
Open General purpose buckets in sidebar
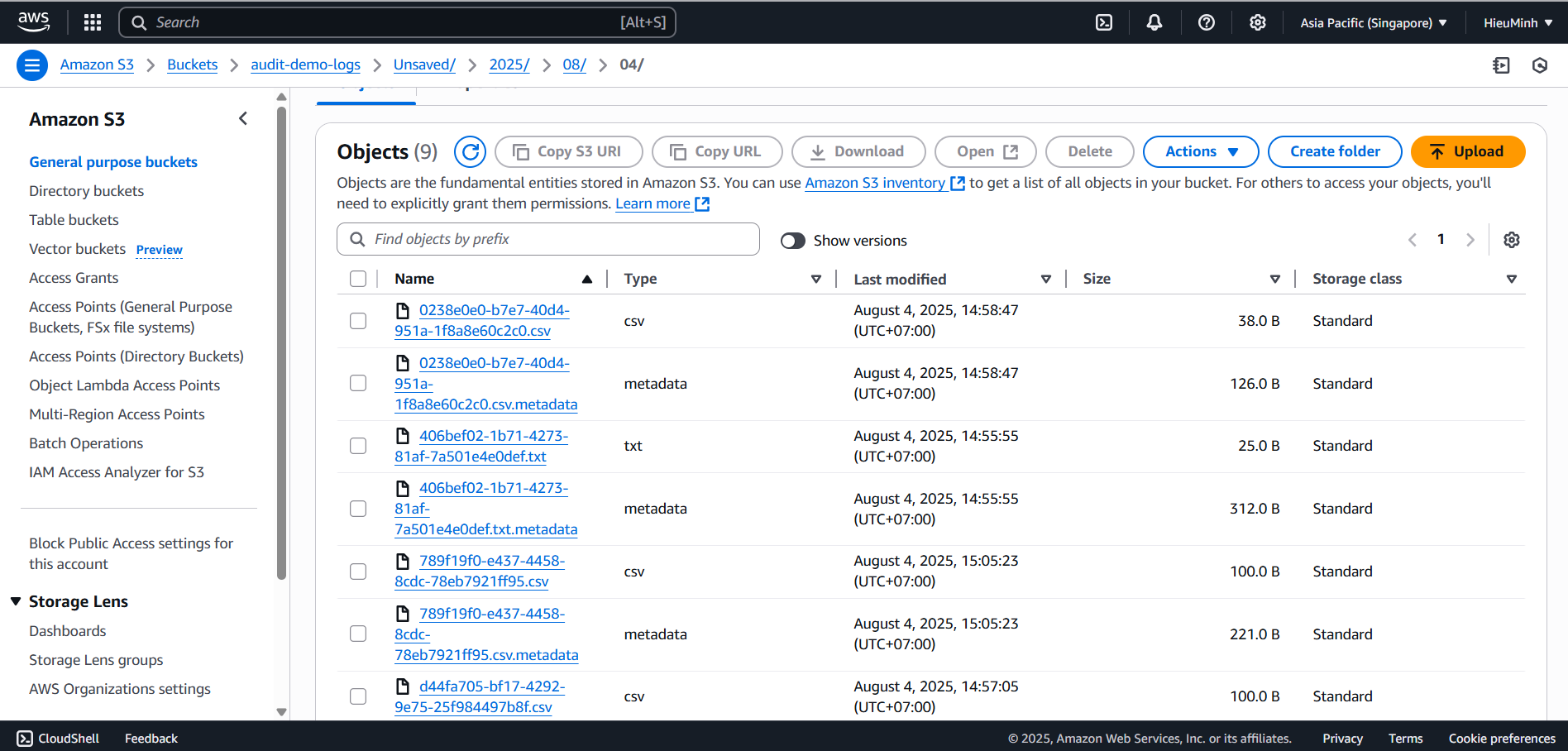pos(113,162)
